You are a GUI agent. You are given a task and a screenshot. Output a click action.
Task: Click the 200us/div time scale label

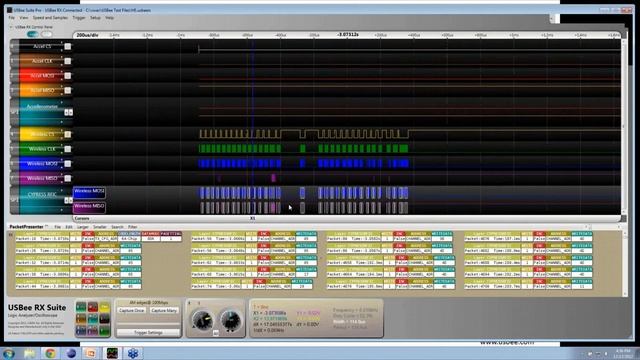click(87, 36)
